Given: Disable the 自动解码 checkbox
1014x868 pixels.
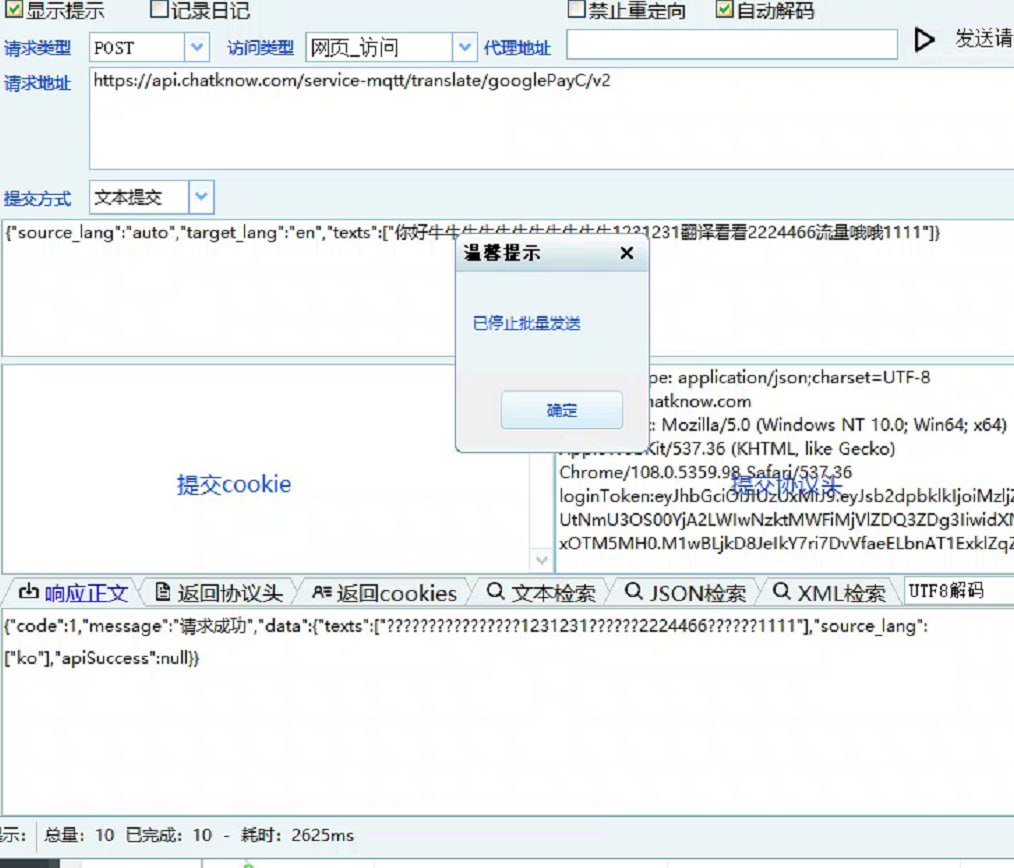Looking at the screenshot, I should coord(725,10).
